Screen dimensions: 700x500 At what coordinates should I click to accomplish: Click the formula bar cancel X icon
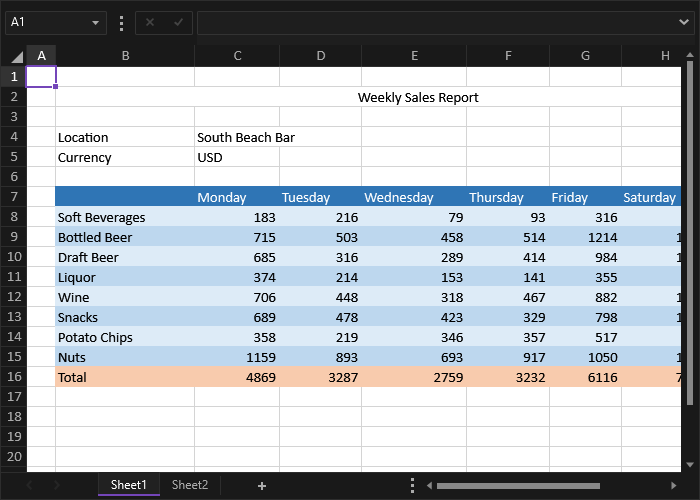pyautogui.click(x=150, y=22)
